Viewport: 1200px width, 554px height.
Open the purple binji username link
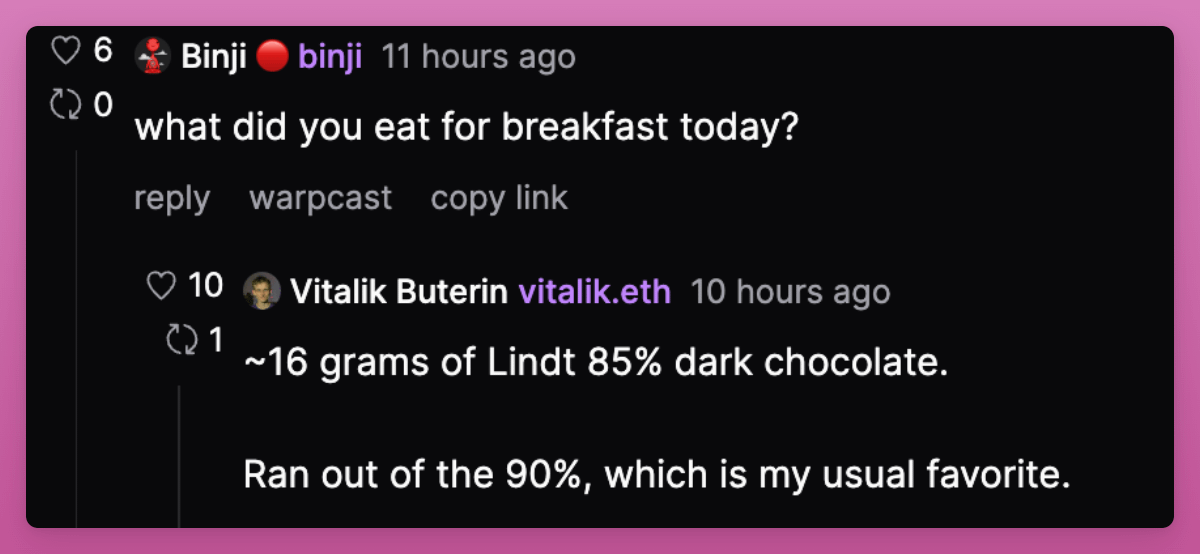pyautogui.click(x=331, y=57)
